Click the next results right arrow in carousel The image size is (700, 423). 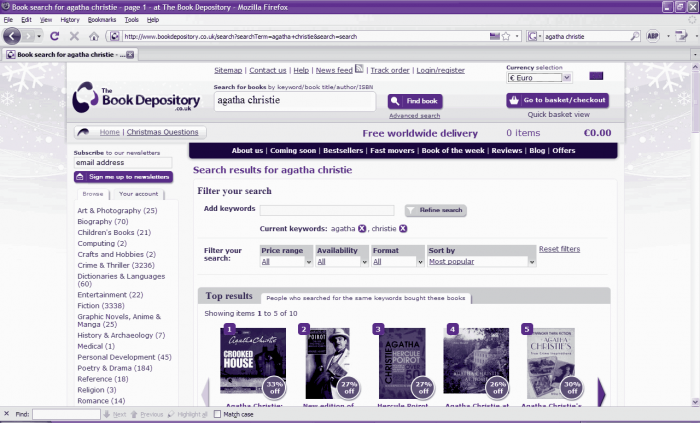coord(602,393)
